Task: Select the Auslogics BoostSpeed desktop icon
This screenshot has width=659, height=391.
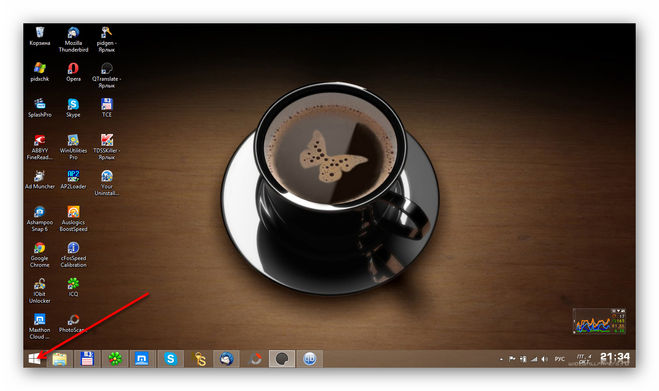Action: pyautogui.click(x=73, y=219)
